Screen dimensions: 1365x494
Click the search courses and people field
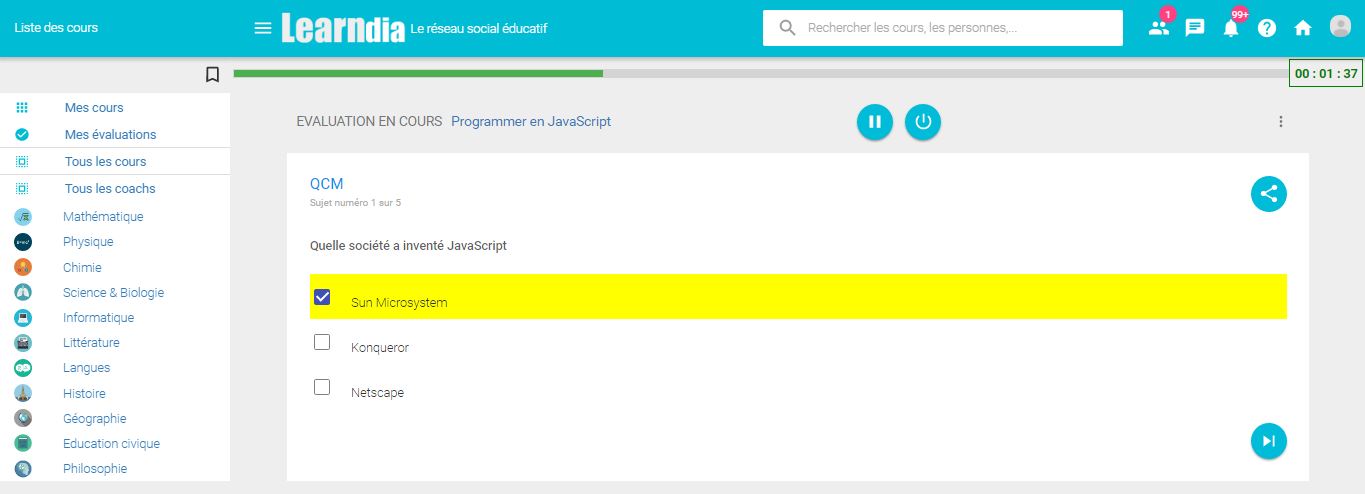pos(943,28)
